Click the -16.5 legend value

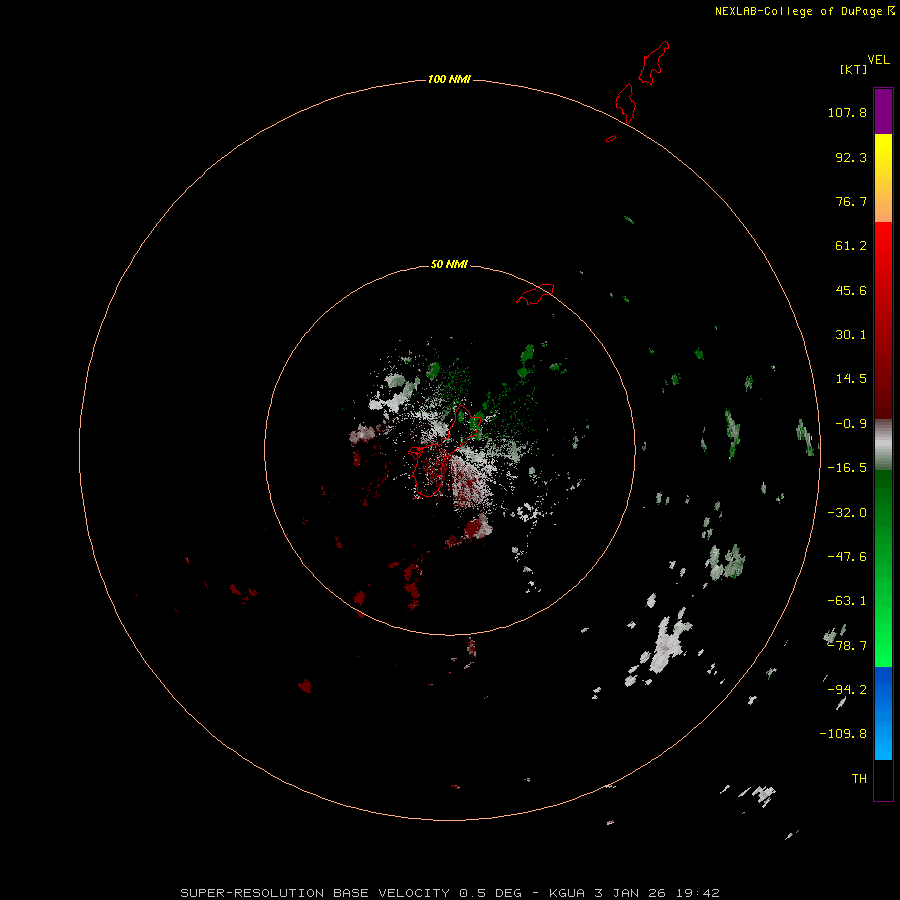(x=847, y=468)
